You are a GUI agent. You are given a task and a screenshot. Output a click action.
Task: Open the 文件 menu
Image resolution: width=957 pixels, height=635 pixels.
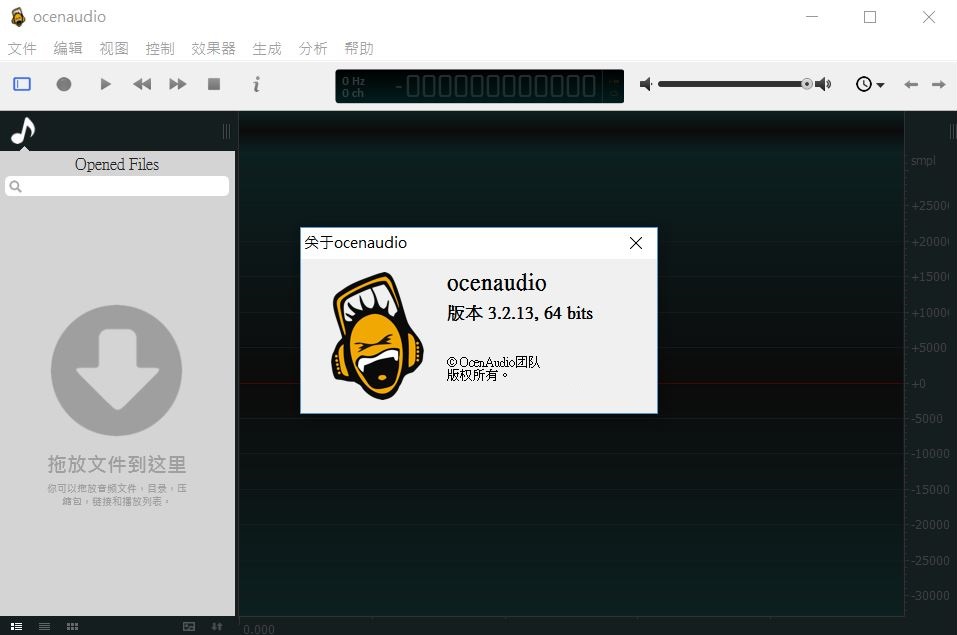[22, 48]
